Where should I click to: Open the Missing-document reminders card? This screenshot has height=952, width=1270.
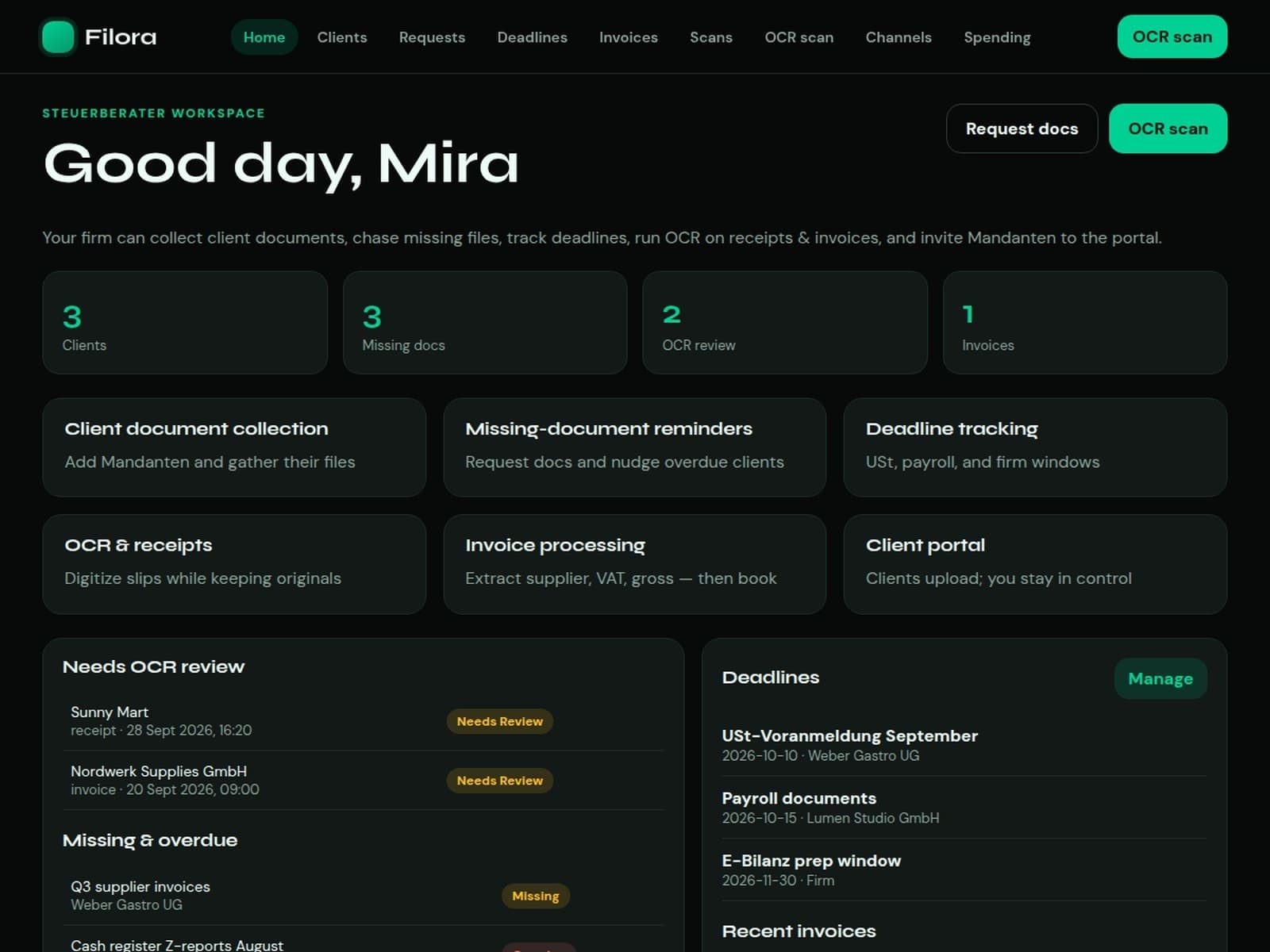tap(635, 447)
